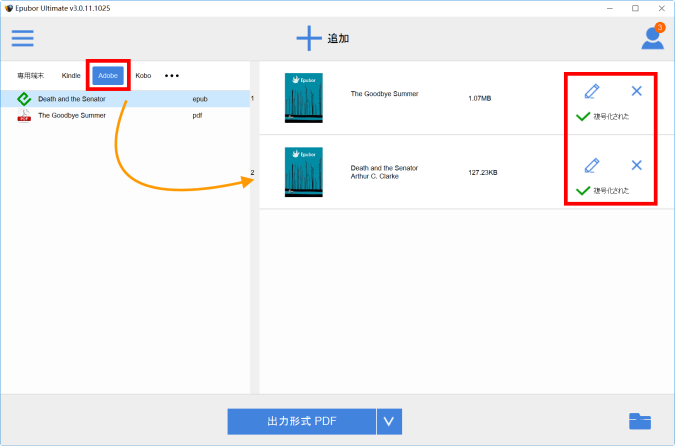Edit metadata for The Goodbye Summer

[x=591, y=91]
